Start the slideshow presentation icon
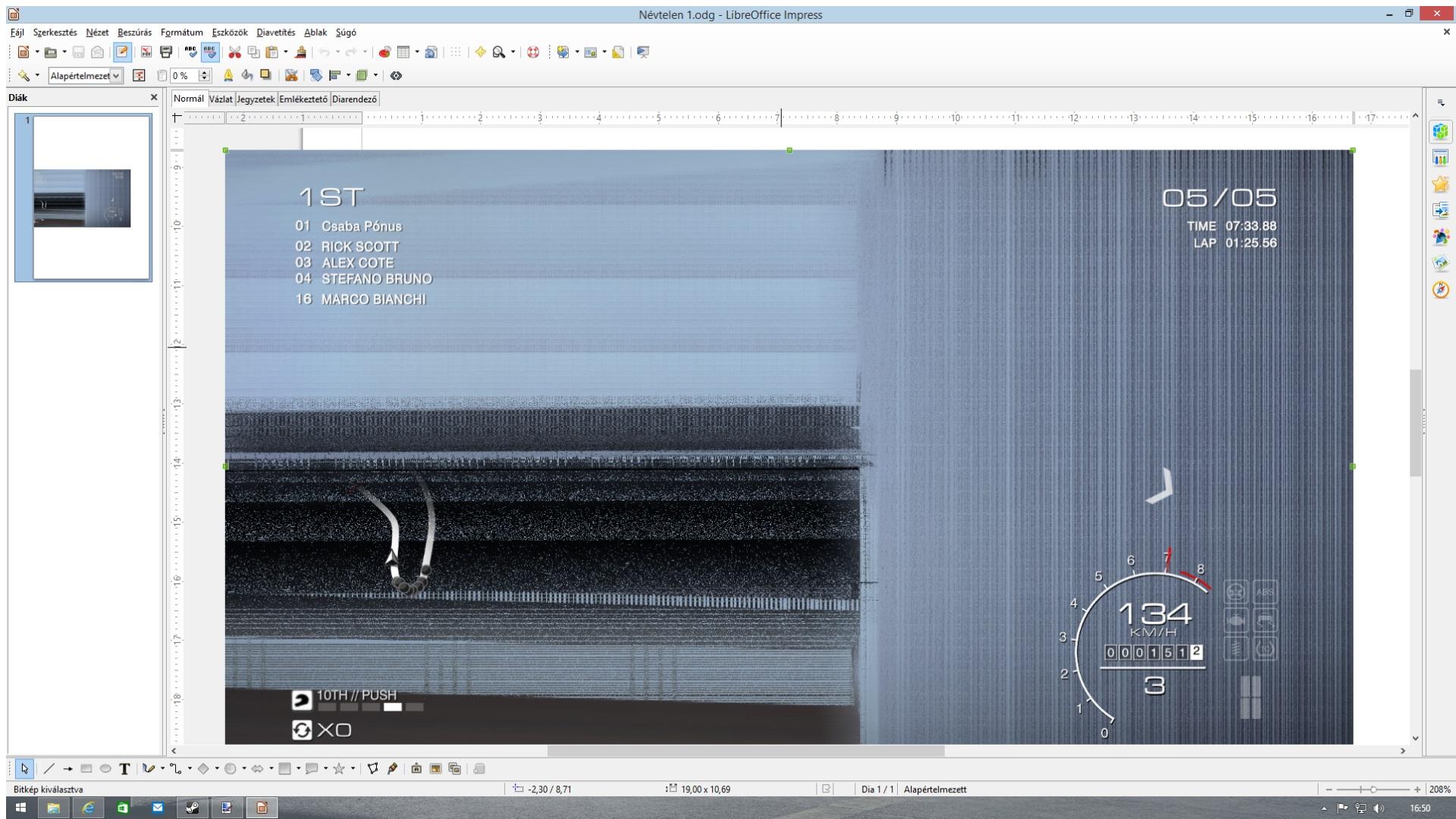1456x819 pixels. (x=643, y=52)
